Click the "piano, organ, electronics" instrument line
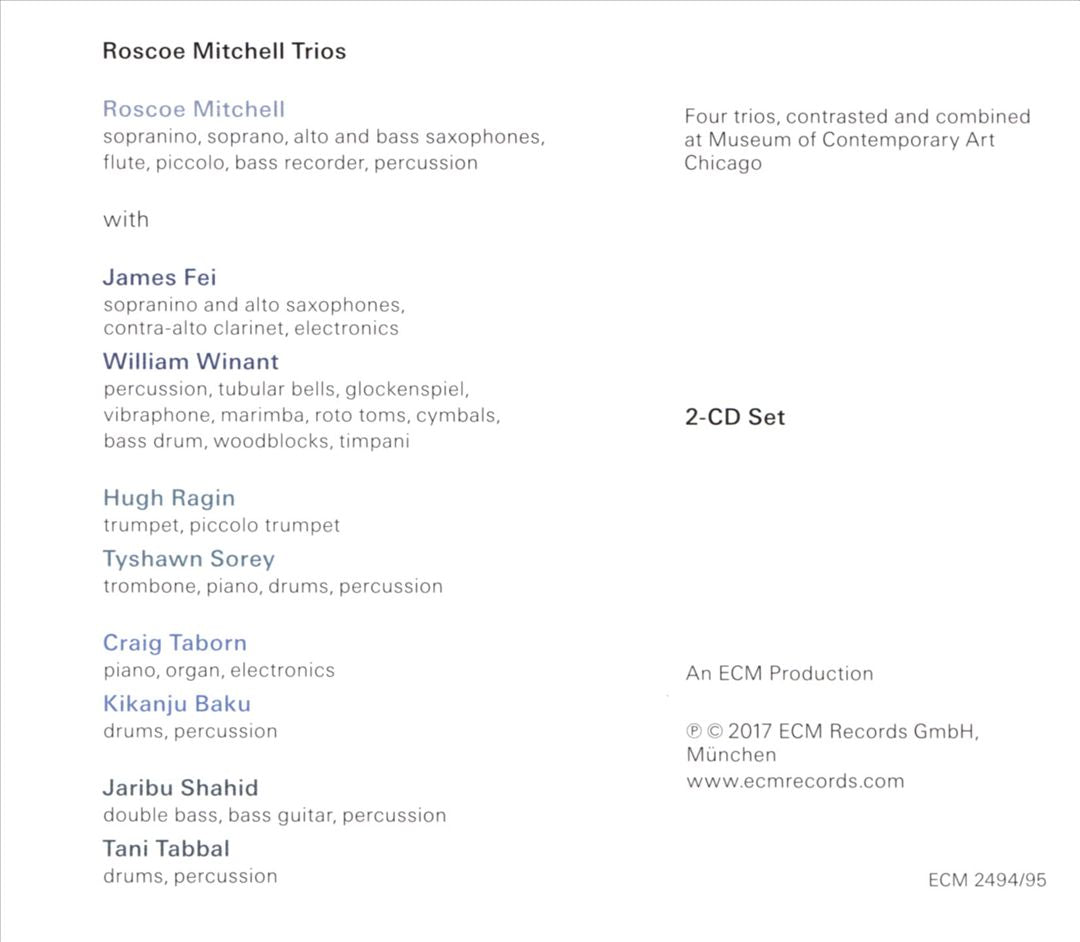 [219, 670]
